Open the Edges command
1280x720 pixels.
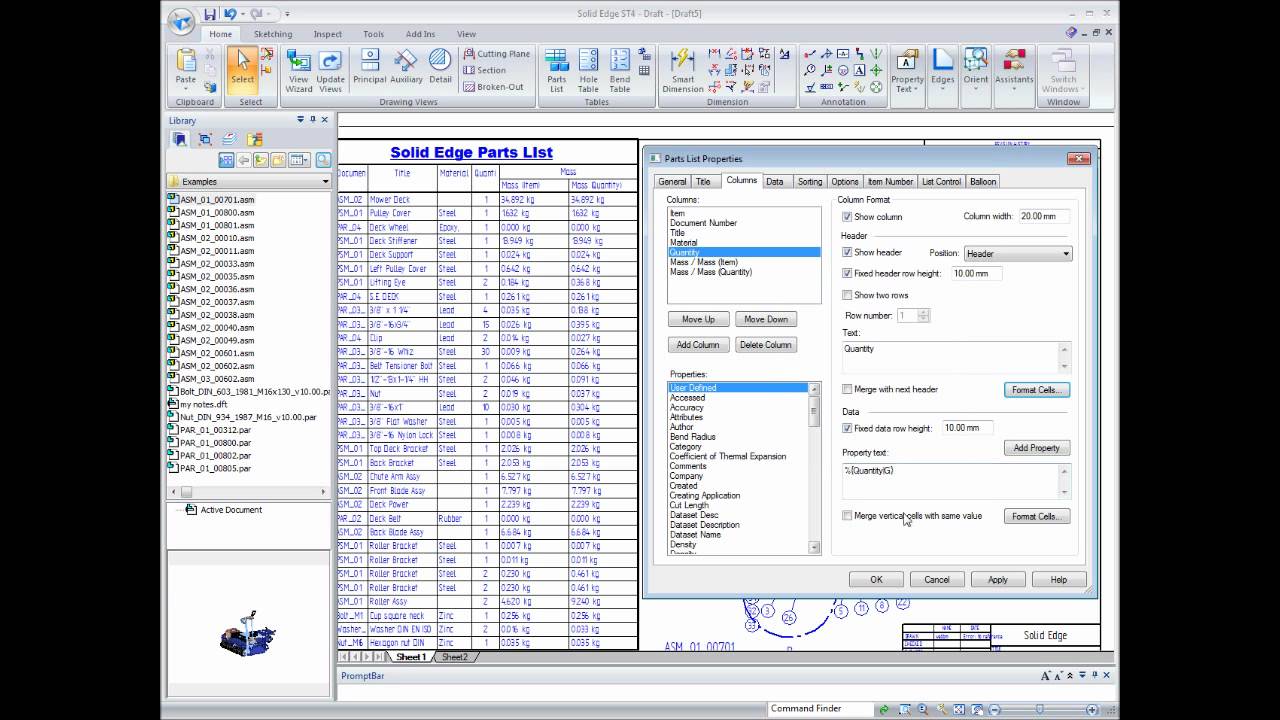943,71
